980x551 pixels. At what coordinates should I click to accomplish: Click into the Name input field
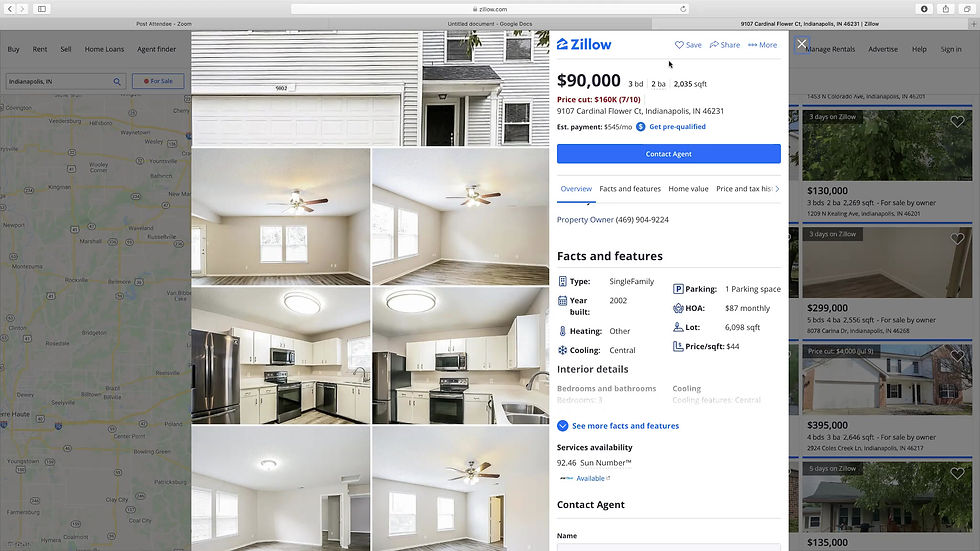pyautogui.click(x=669, y=547)
